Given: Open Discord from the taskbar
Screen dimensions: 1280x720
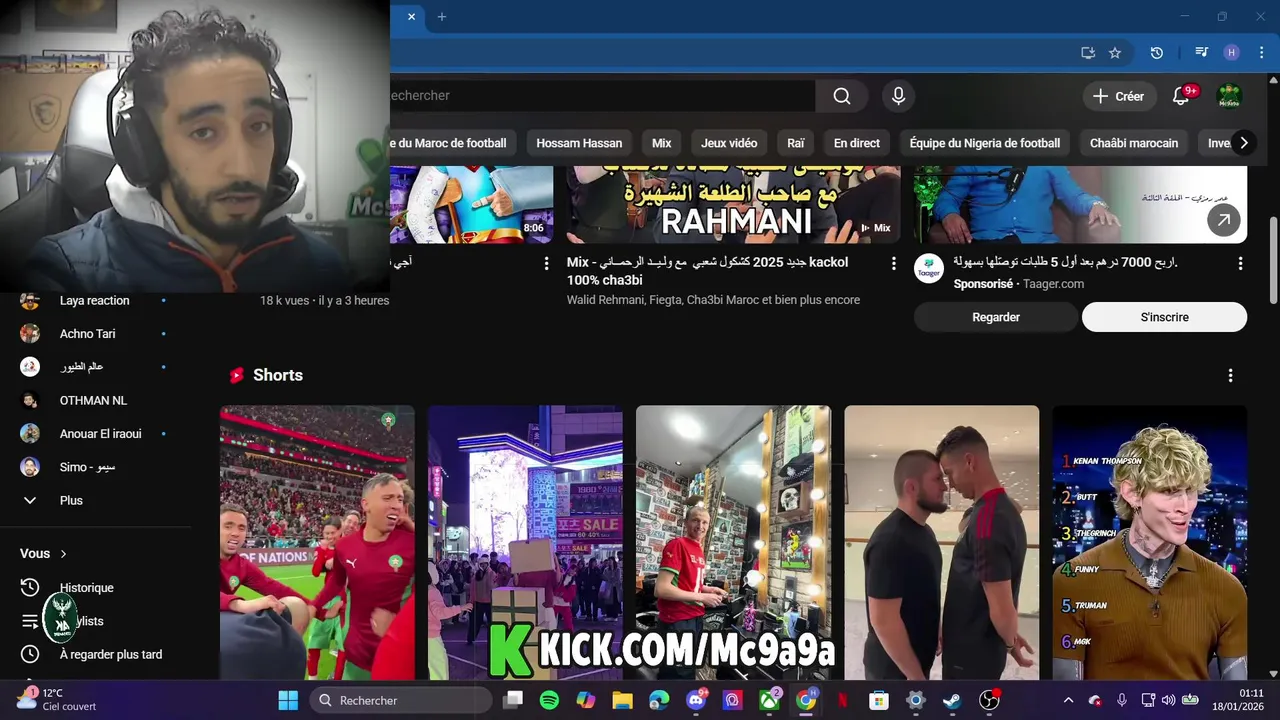Looking at the screenshot, I should click(x=696, y=700).
